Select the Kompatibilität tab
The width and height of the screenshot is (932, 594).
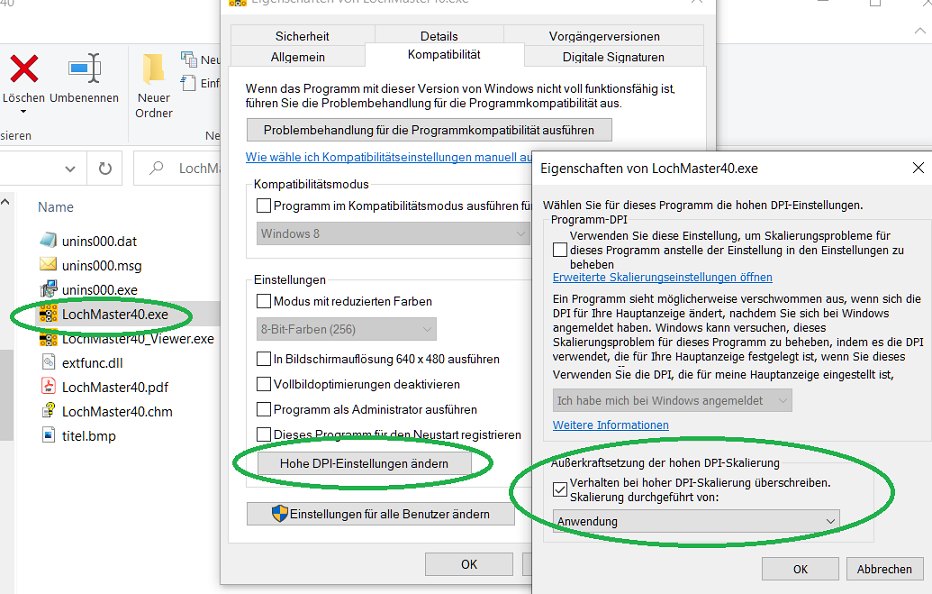(444, 55)
